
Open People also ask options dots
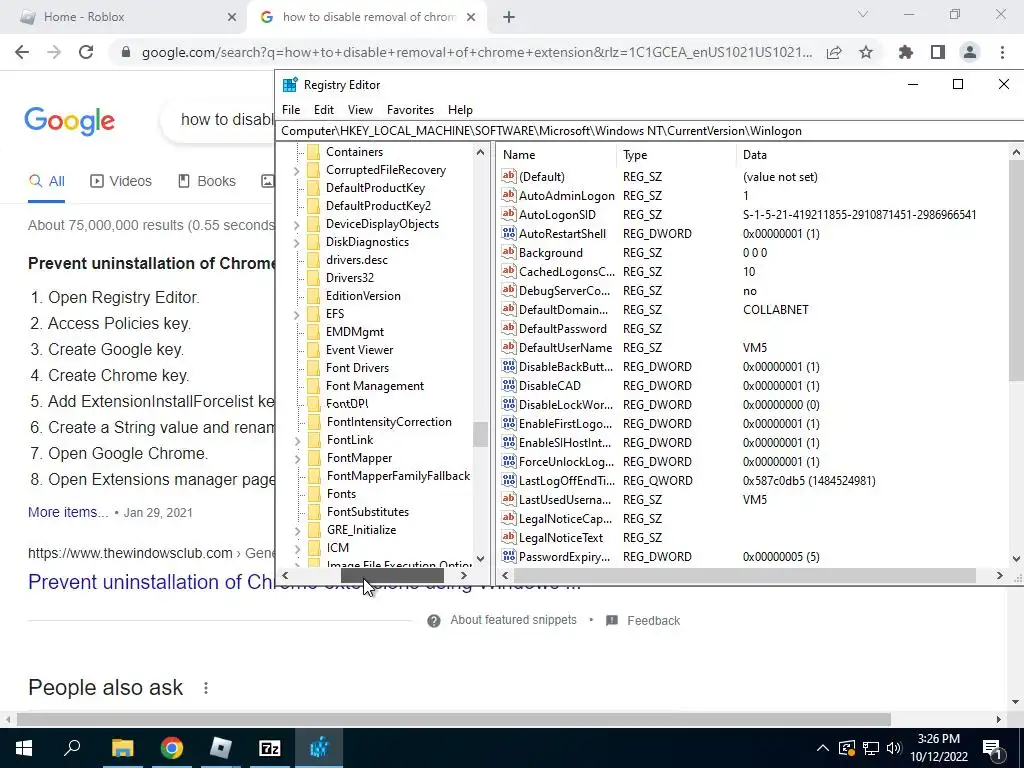click(x=206, y=688)
